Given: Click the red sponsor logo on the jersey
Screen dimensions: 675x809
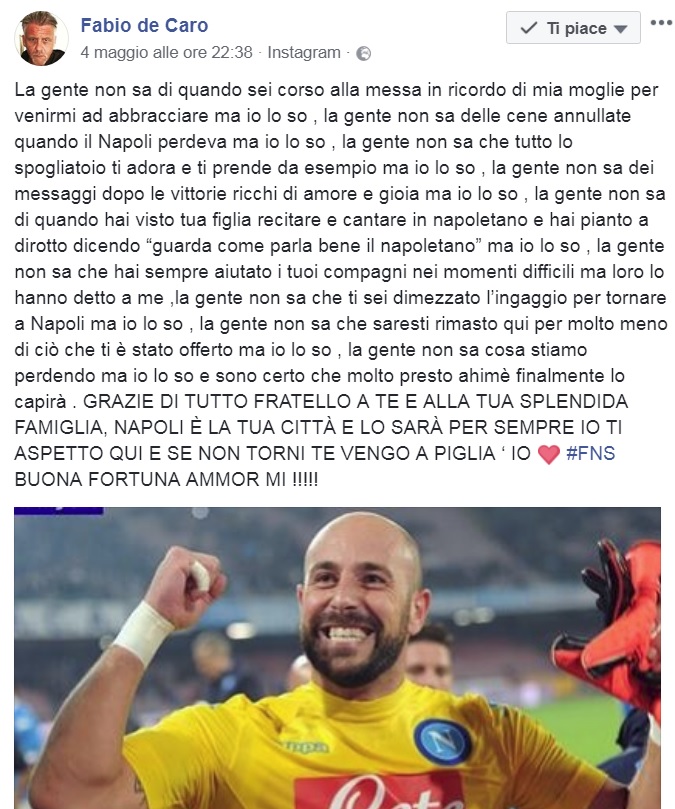Looking at the screenshot, I should click(x=378, y=790).
